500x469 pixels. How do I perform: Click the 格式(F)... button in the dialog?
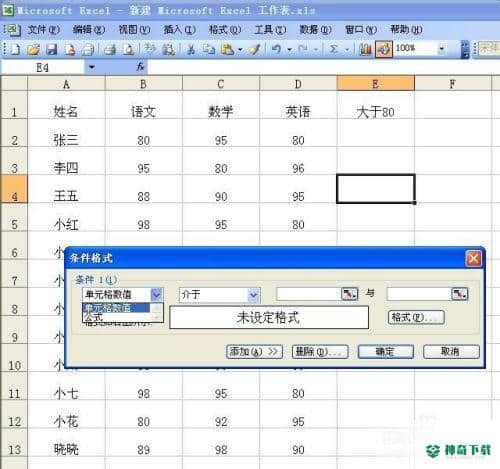click(416, 317)
